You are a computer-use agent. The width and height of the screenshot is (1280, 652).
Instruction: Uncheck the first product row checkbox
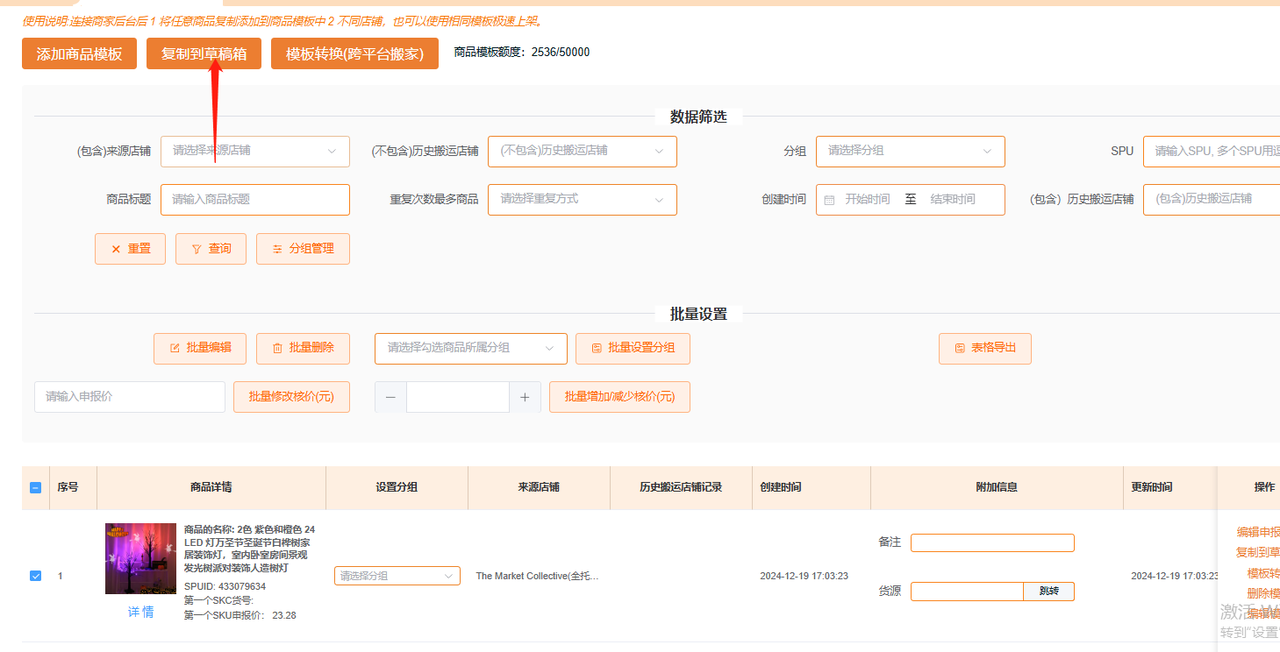(35, 575)
